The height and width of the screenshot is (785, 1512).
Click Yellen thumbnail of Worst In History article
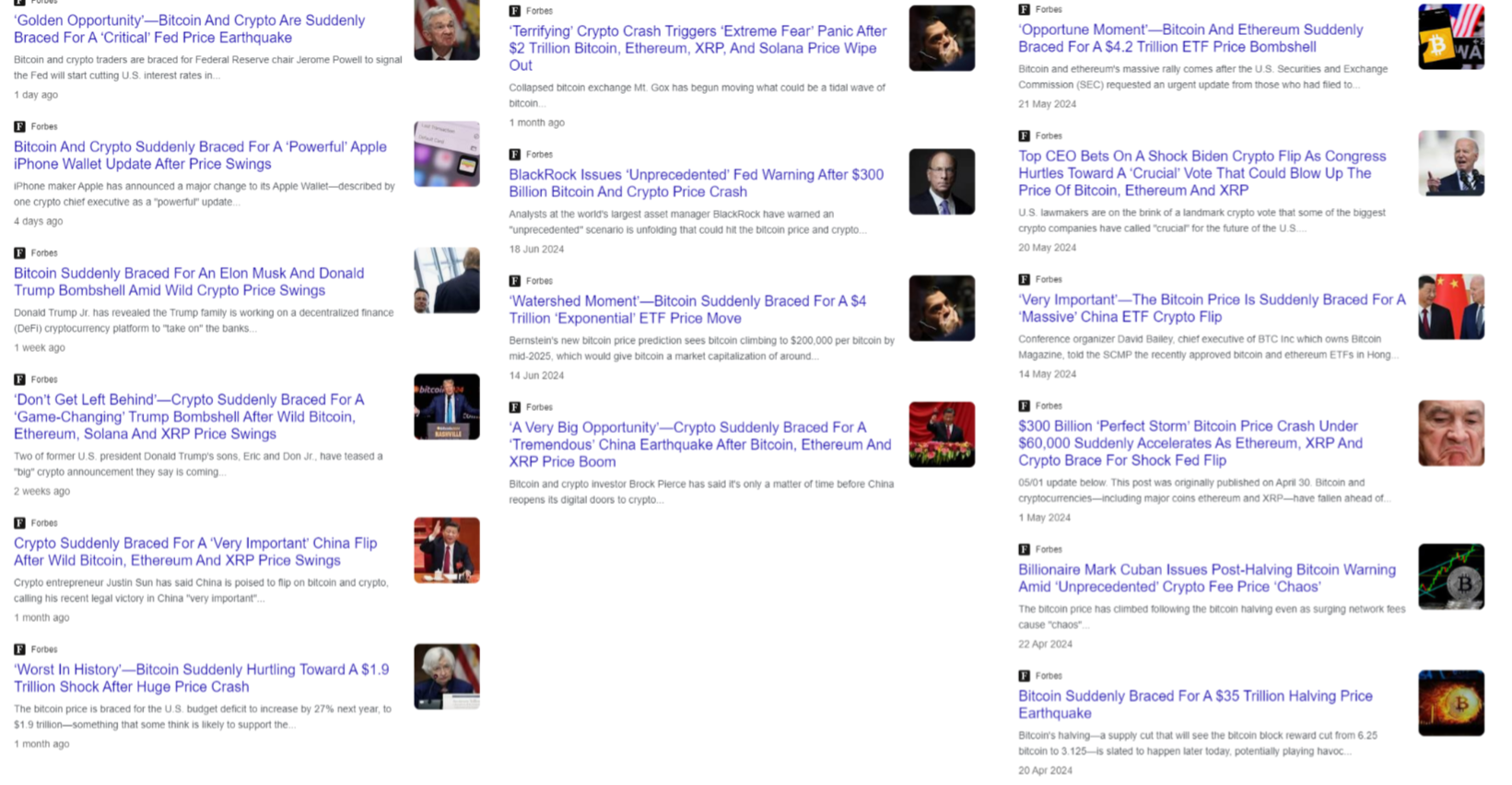[447, 676]
